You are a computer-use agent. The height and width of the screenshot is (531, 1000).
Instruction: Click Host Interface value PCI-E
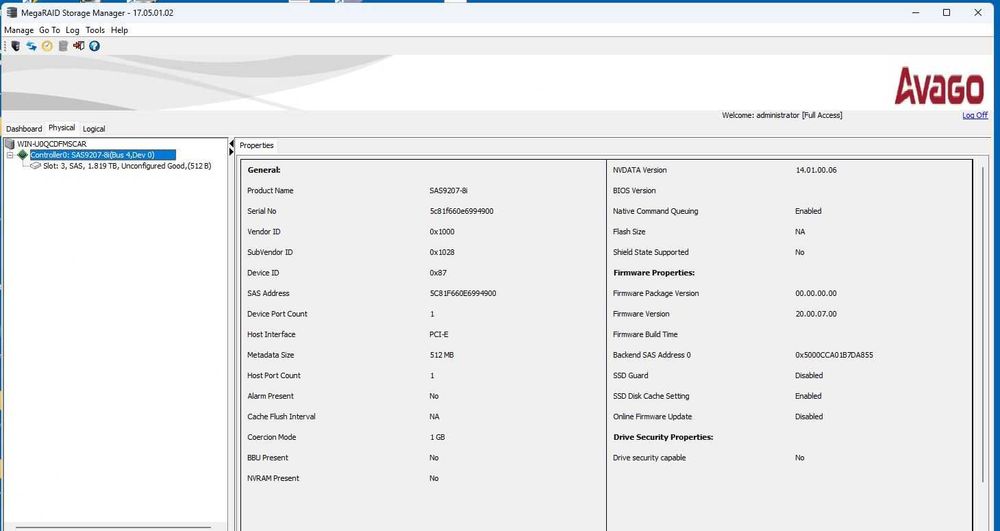(439, 334)
